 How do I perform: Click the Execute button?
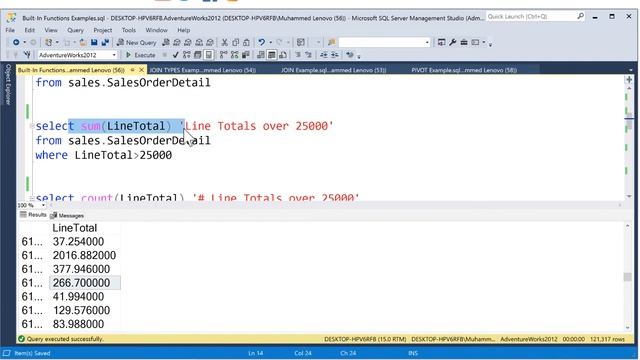tap(140, 55)
